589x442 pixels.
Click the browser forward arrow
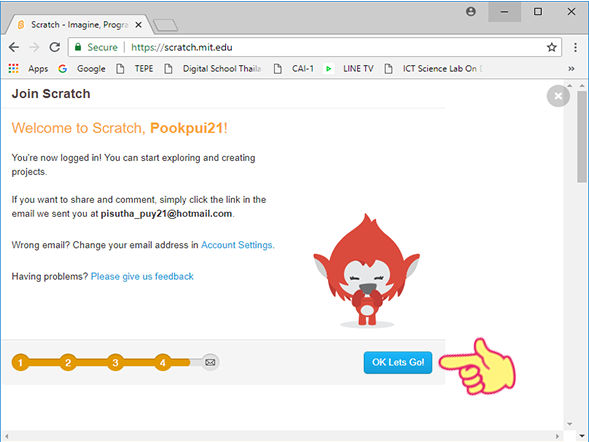click(x=34, y=47)
